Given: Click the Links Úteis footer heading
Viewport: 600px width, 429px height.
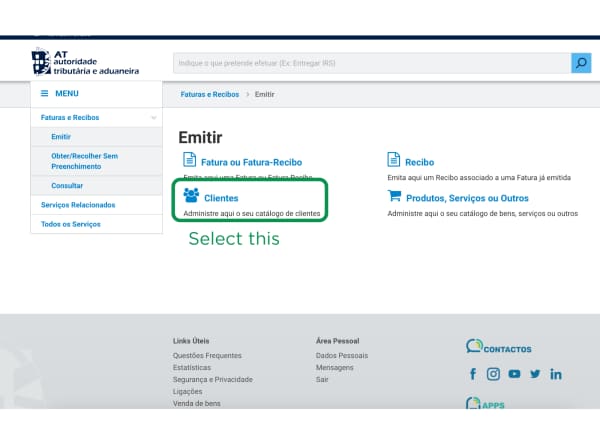Looking at the screenshot, I should pos(191,341).
